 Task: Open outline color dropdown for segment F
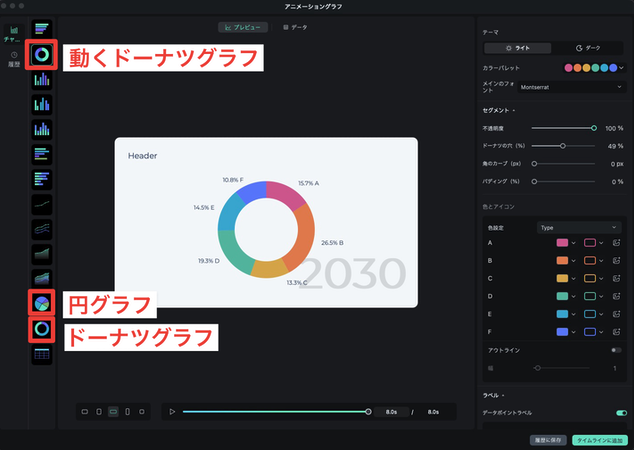click(x=601, y=332)
